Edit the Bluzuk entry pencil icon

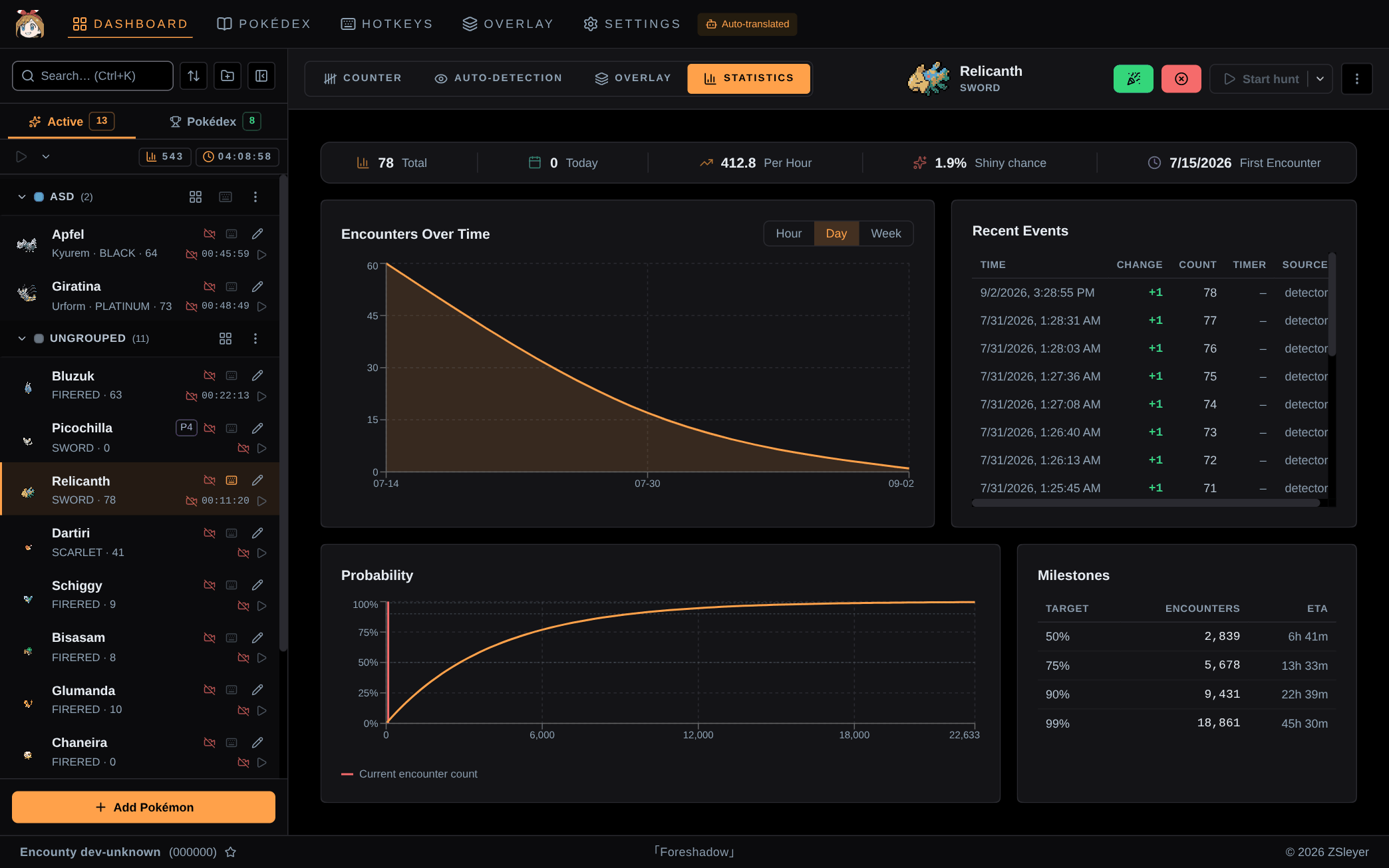point(257,376)
